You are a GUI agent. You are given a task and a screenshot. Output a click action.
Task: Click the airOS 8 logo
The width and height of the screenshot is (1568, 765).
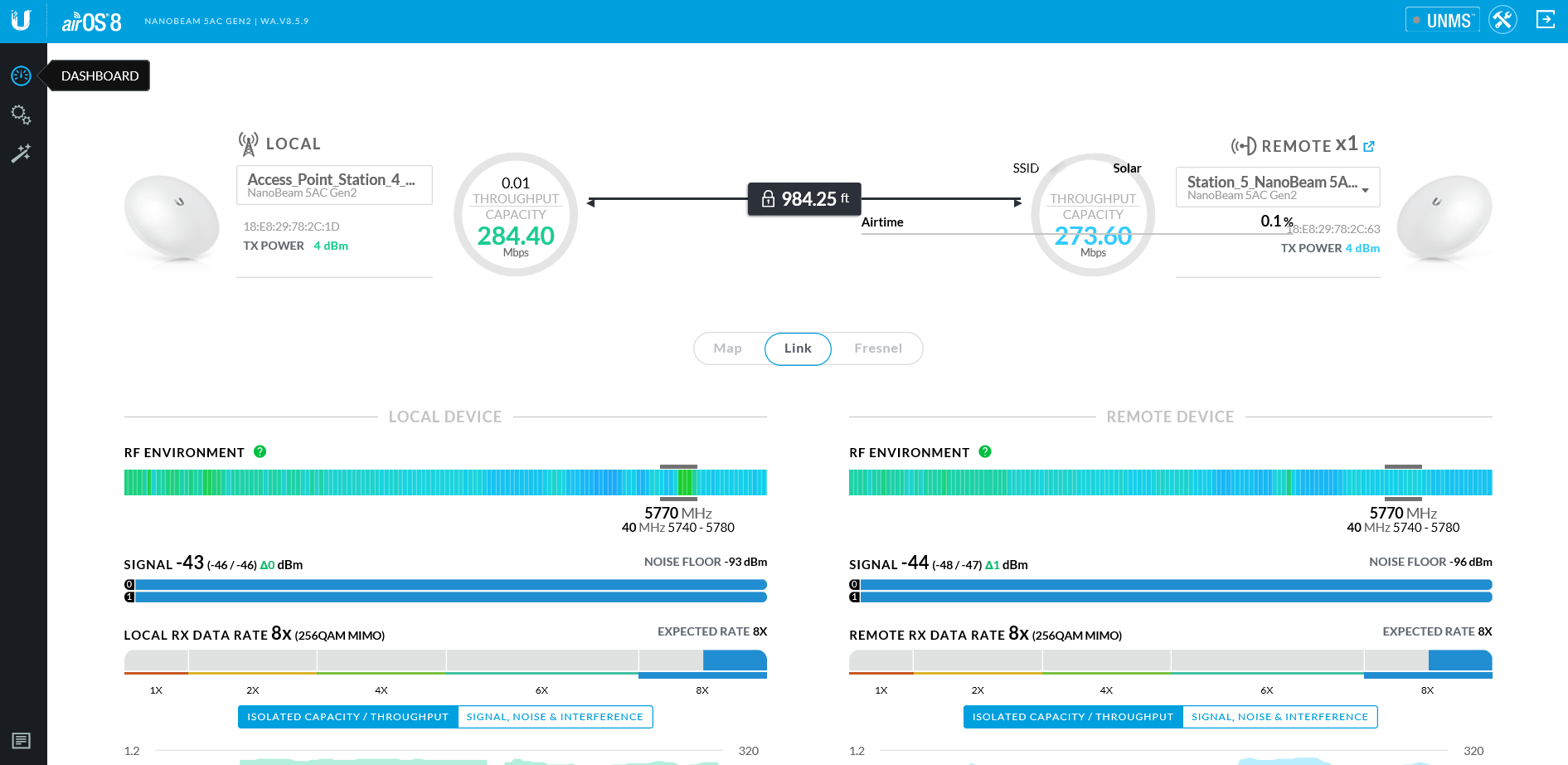pos(92,22)
